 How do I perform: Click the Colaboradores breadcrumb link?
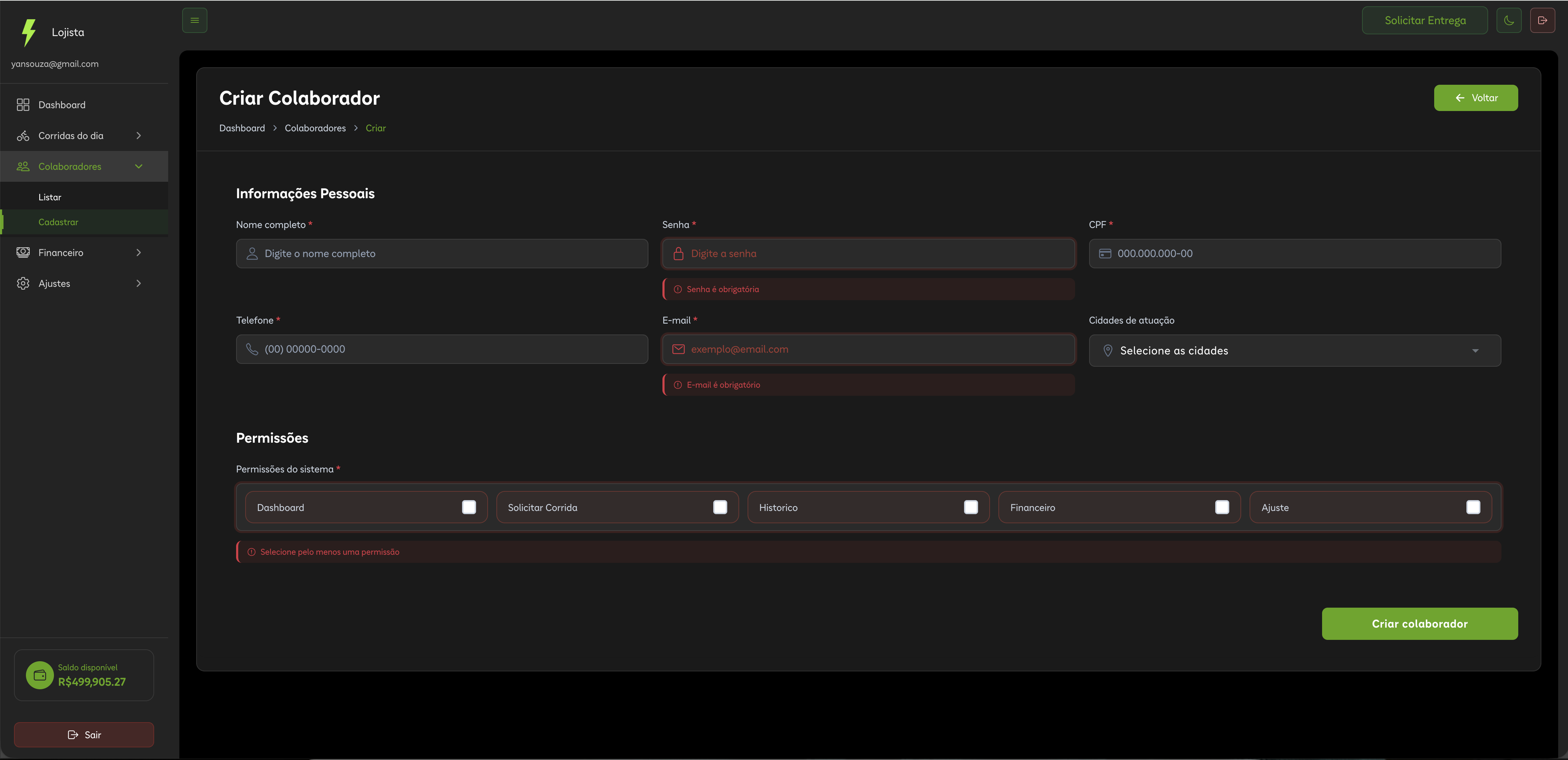point(315,128)
